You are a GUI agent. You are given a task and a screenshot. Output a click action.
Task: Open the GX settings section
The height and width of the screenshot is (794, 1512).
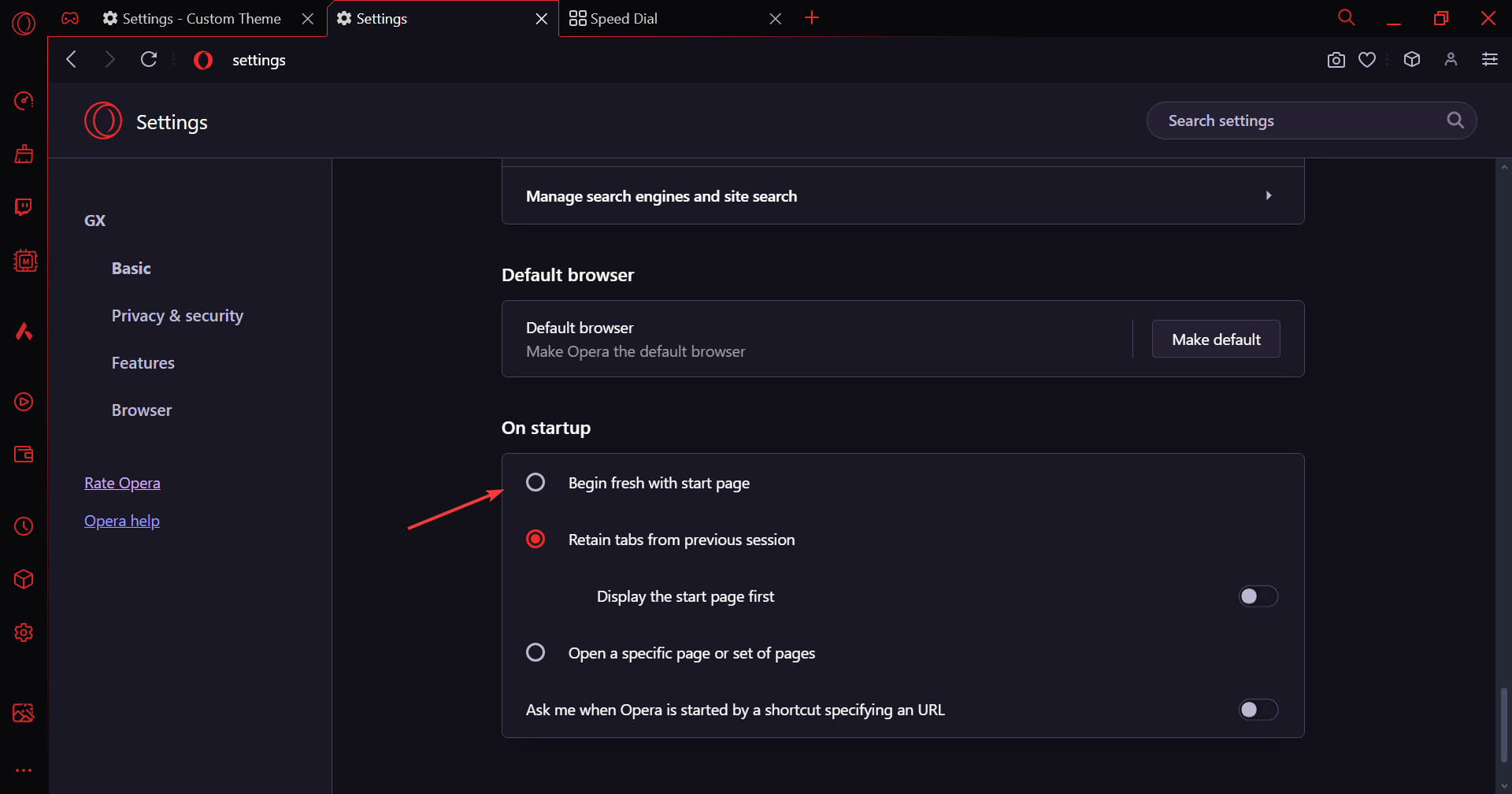pyautogui.click(x=94, y=221)
